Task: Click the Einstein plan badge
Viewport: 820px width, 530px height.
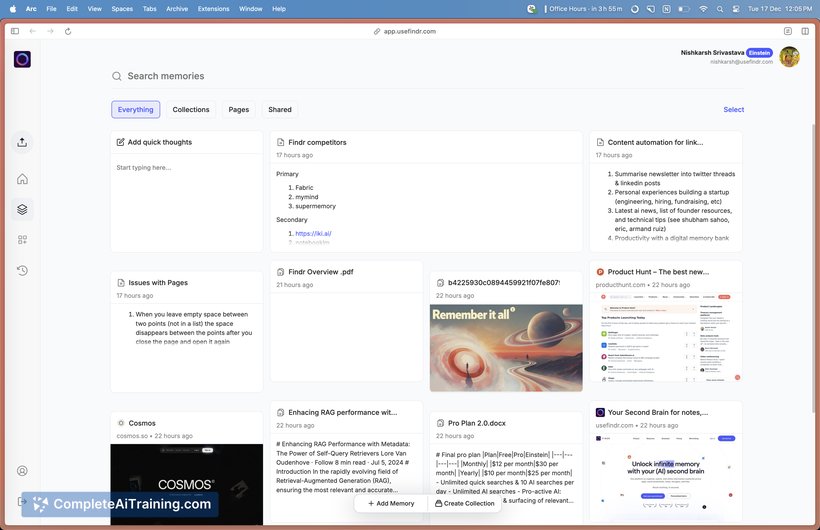Action: click(759, 53)
